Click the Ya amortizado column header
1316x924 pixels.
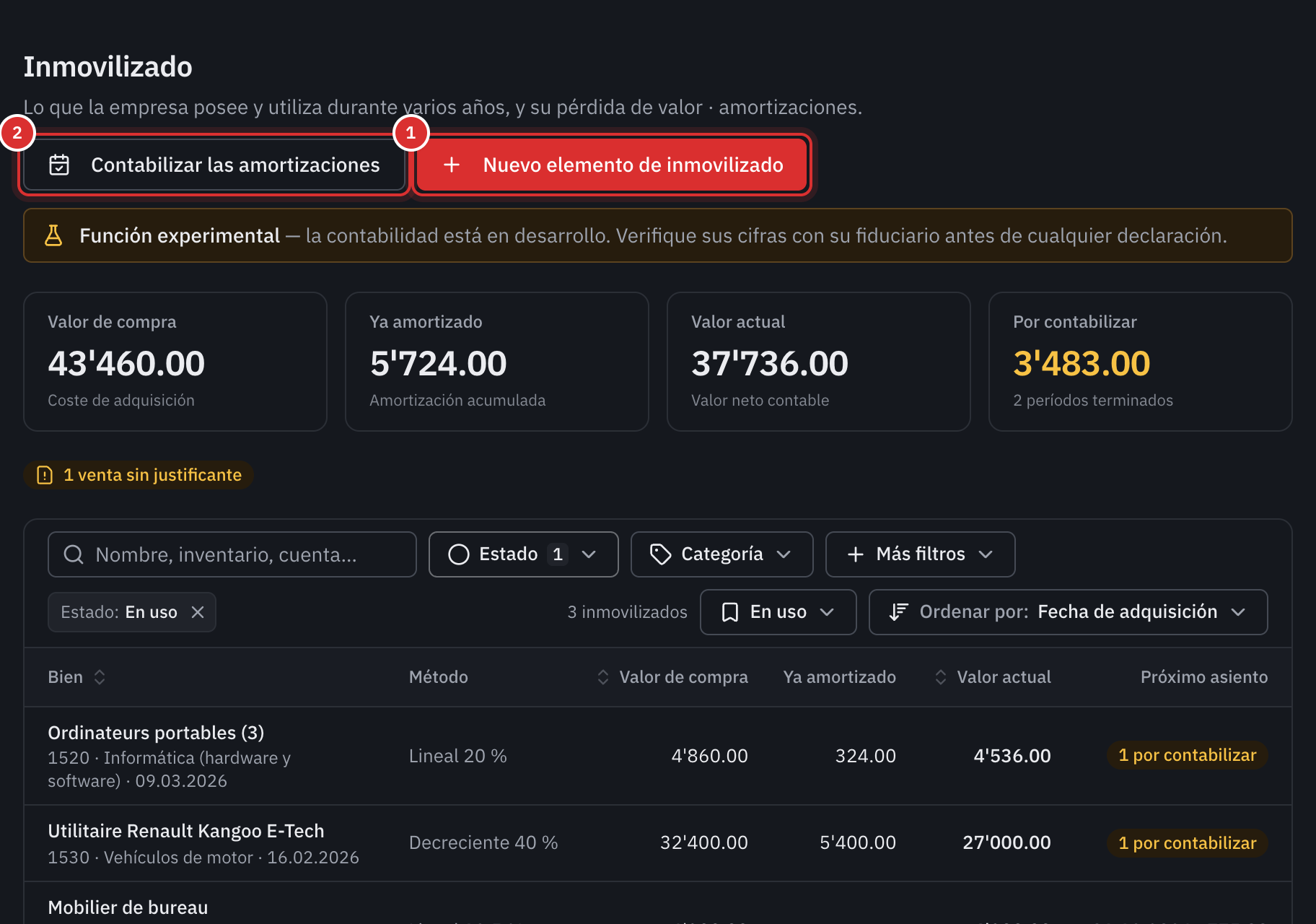tap(840, 677)
